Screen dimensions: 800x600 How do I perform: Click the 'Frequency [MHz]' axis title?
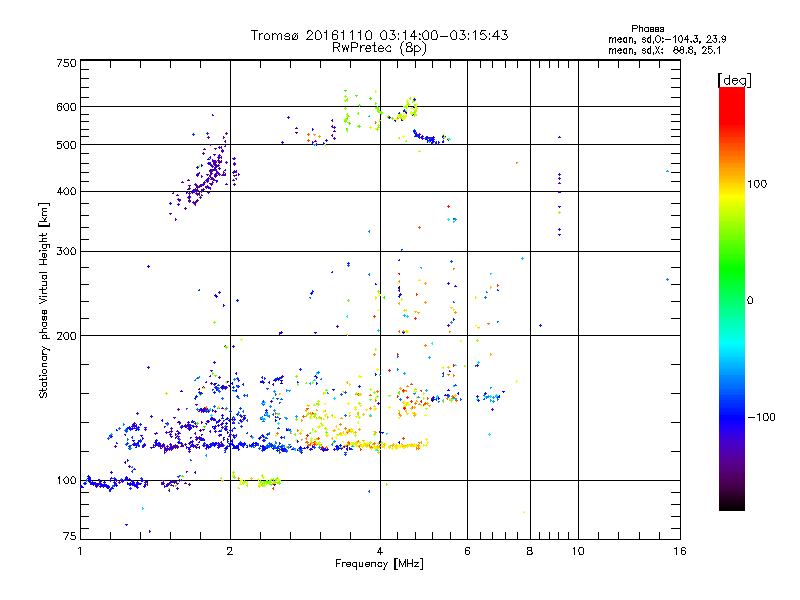click(379, 564)
